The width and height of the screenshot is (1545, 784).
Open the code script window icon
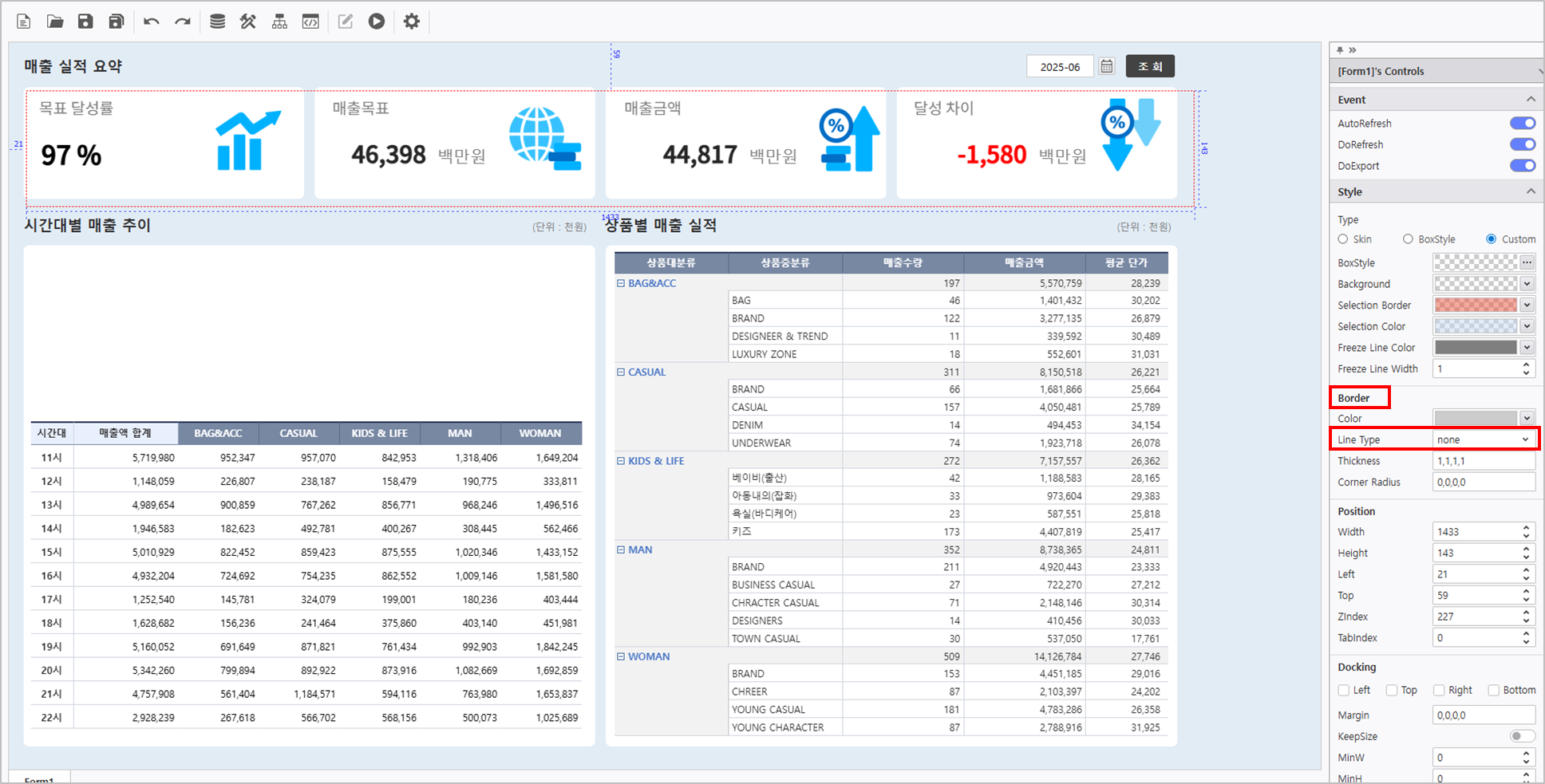pos(310,22)
